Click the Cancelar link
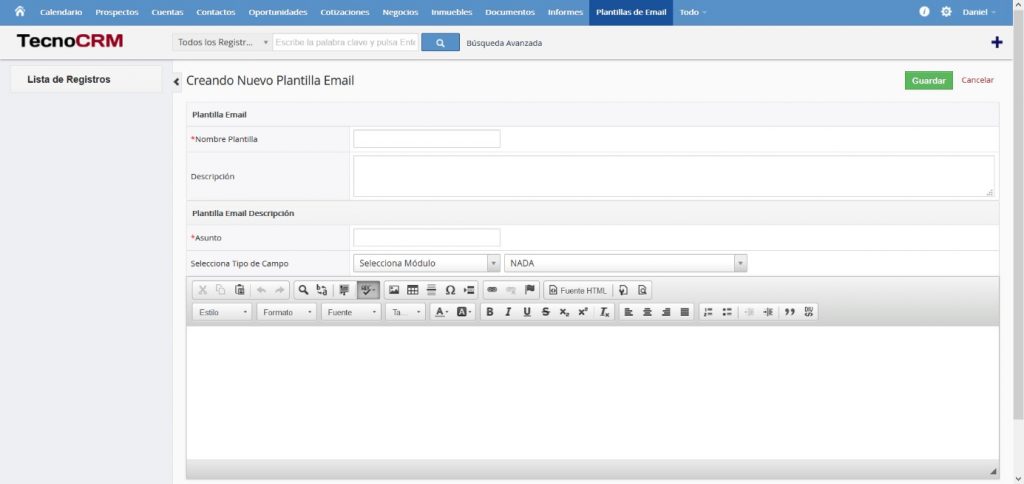The width and height of the screenshot is (1024, 484). pyautogui.click(x=977, y=80)
